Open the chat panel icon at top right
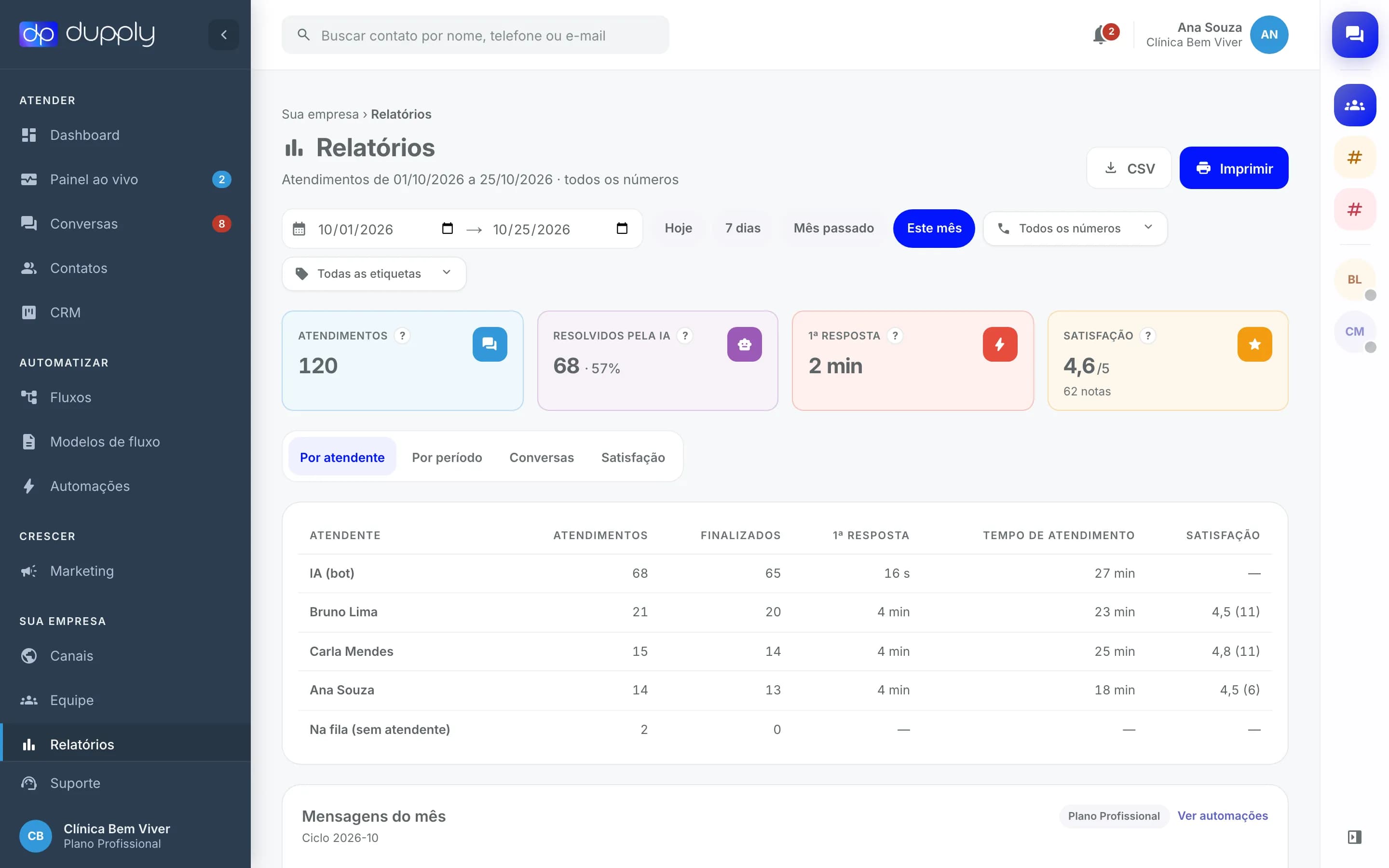This screenshot has height=868, width=1389. [1355, 34]
